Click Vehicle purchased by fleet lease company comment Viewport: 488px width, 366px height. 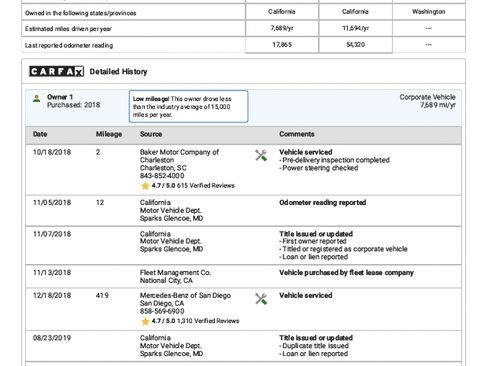[x=346, y=273]
